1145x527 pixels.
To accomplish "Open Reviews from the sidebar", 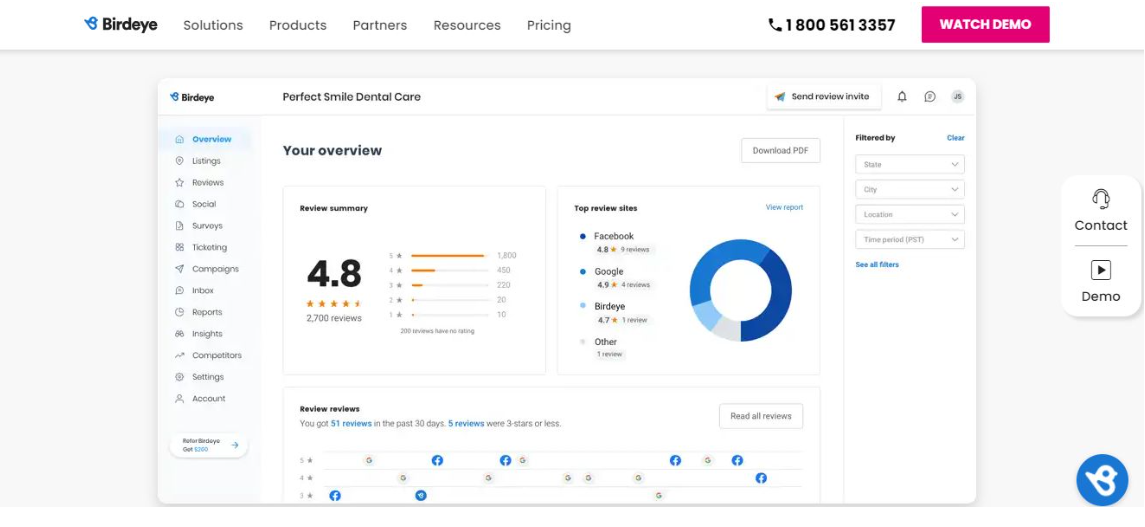I will pos(208,182).
